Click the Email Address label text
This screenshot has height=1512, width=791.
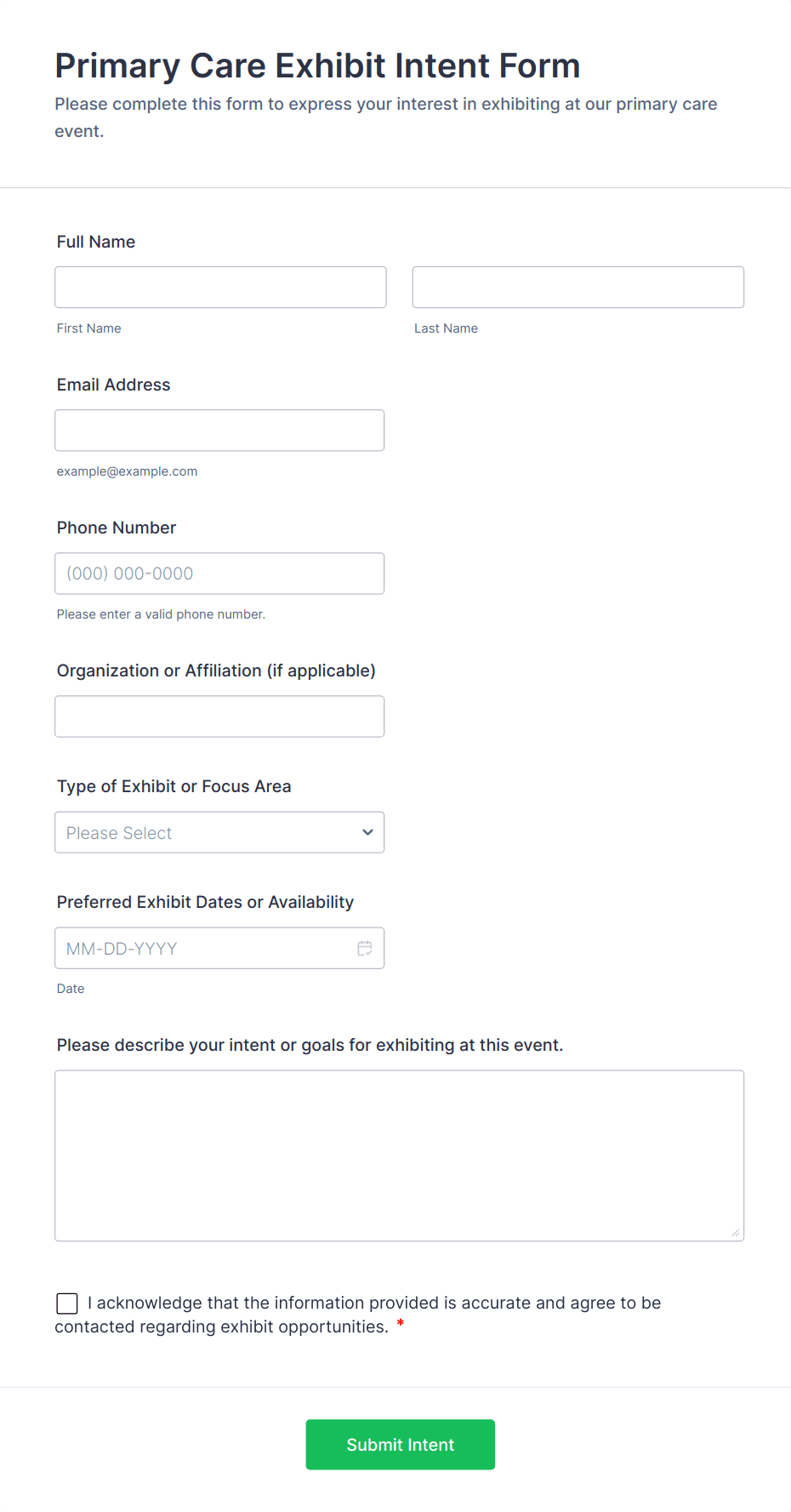[114, 385]
